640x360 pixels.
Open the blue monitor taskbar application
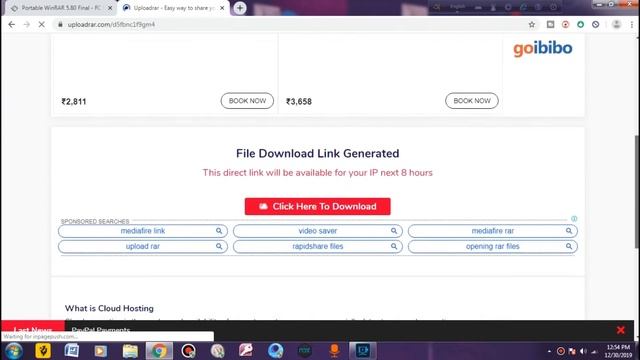point(362,351)
